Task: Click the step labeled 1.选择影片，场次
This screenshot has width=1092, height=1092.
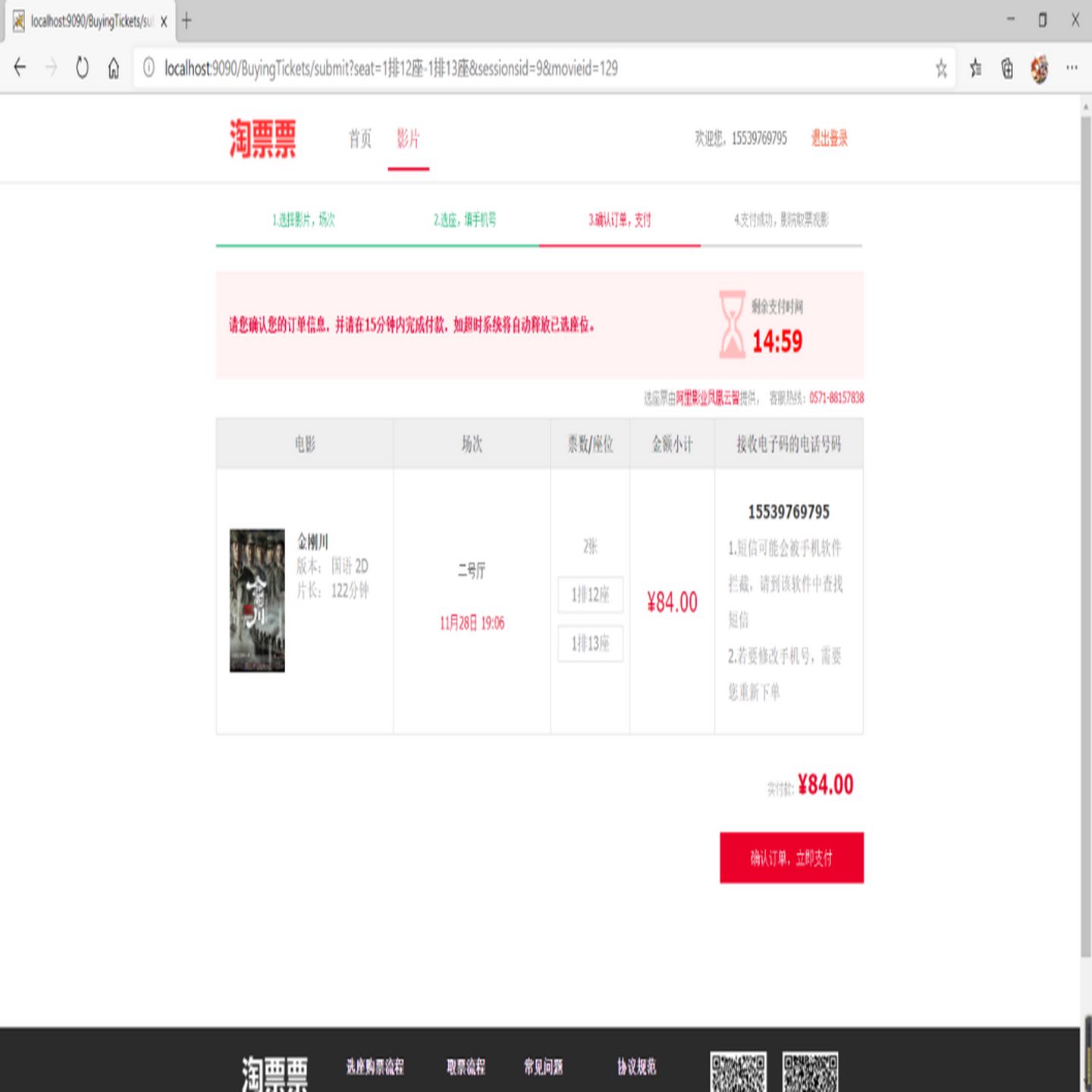Action: click(303, 221)
